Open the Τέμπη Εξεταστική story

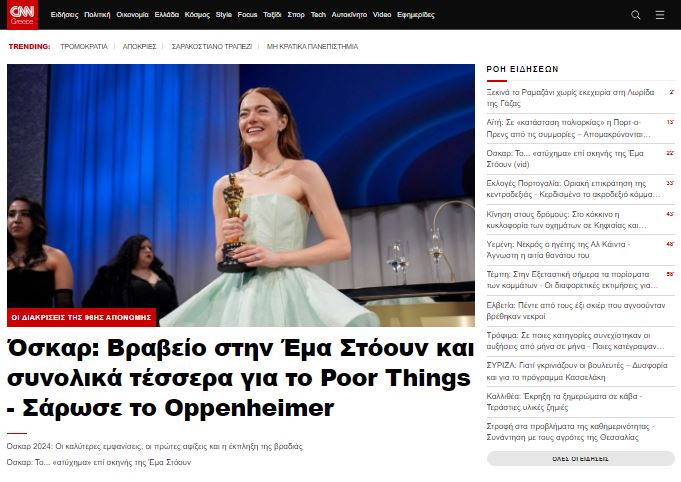[572, 280]
